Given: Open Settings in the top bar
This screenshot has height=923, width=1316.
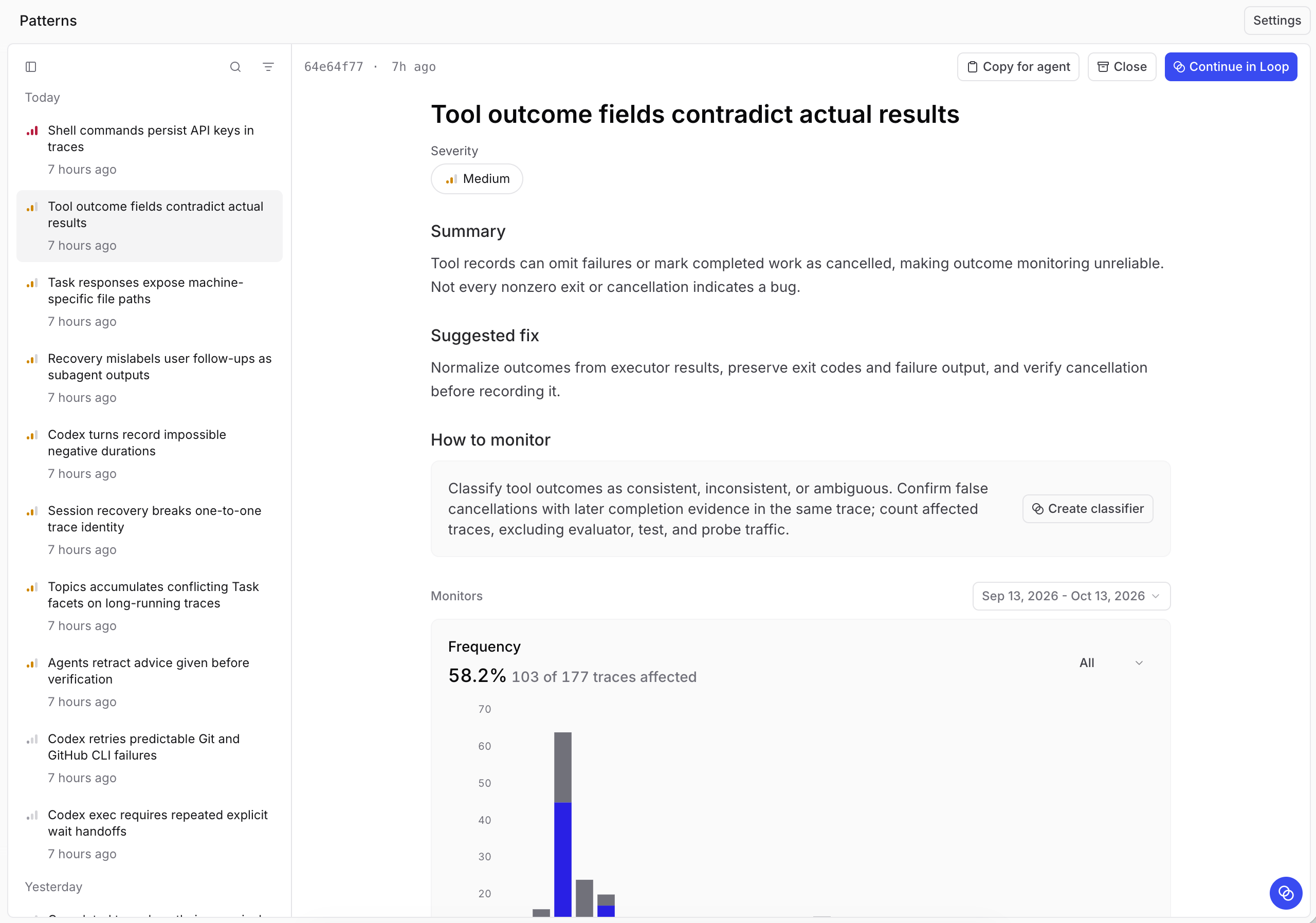Looking at the screenshot, I should point(1276,21).
